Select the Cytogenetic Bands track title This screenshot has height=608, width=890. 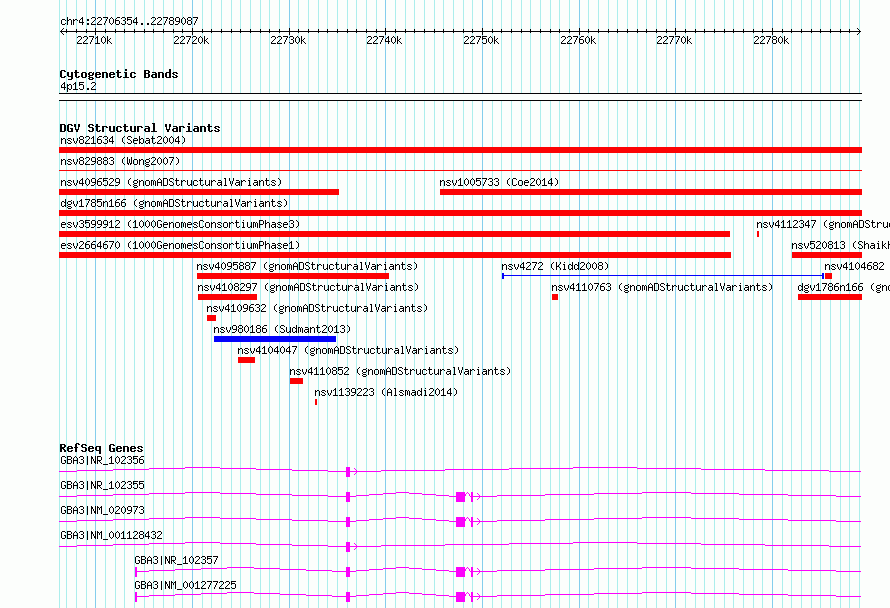[x=119, y=74]
